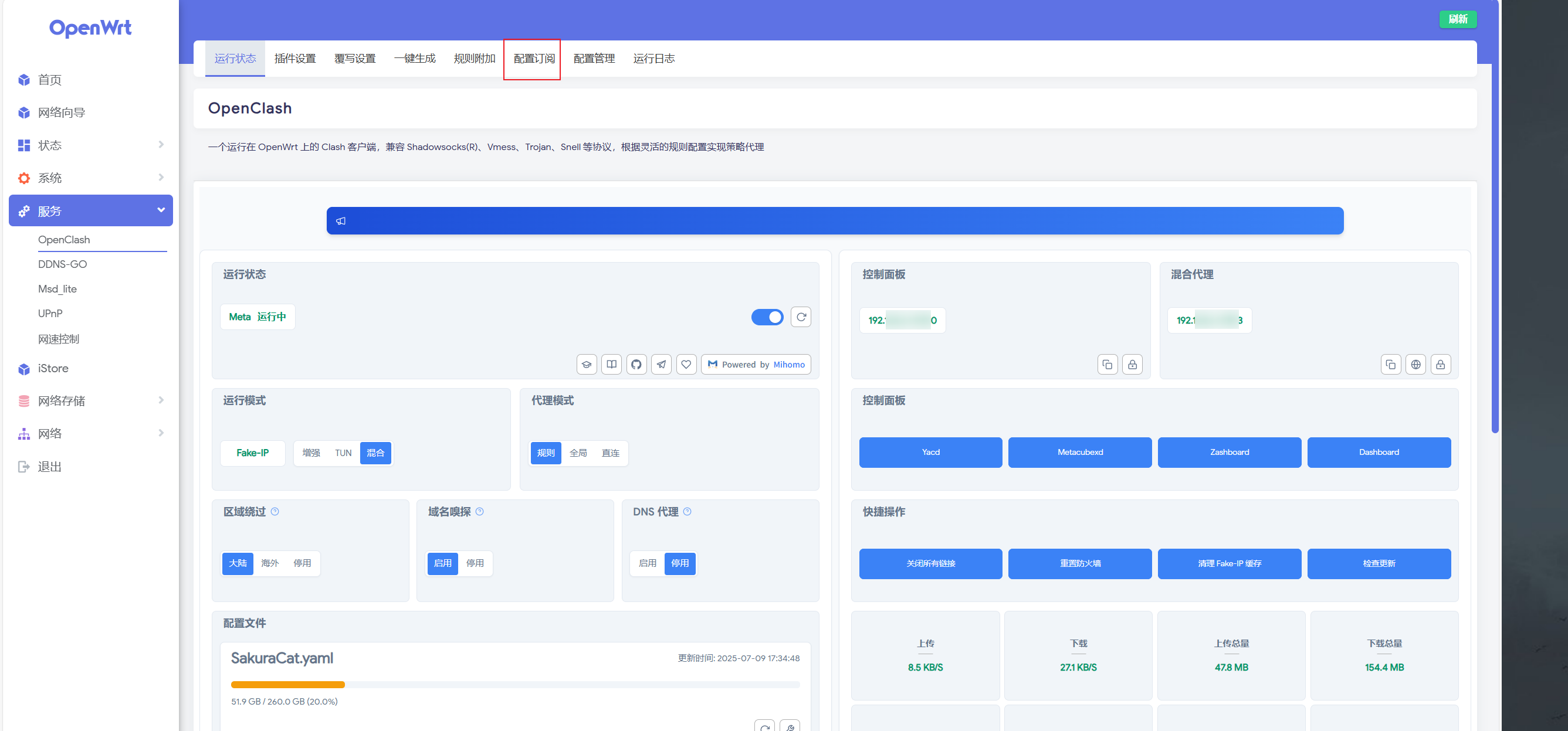This screenshot has width=1568, height=731.
Task: Select TUN run mode
Action: point(343,453)
